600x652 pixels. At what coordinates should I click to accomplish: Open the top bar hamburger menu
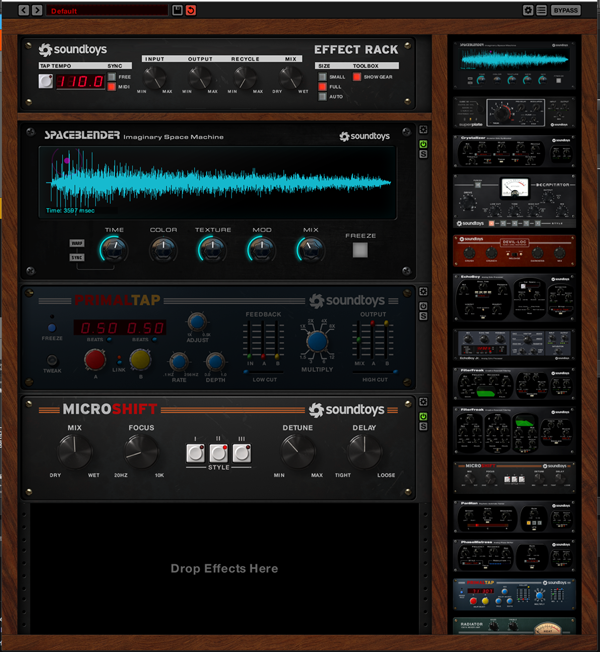[x=542, y=10]
